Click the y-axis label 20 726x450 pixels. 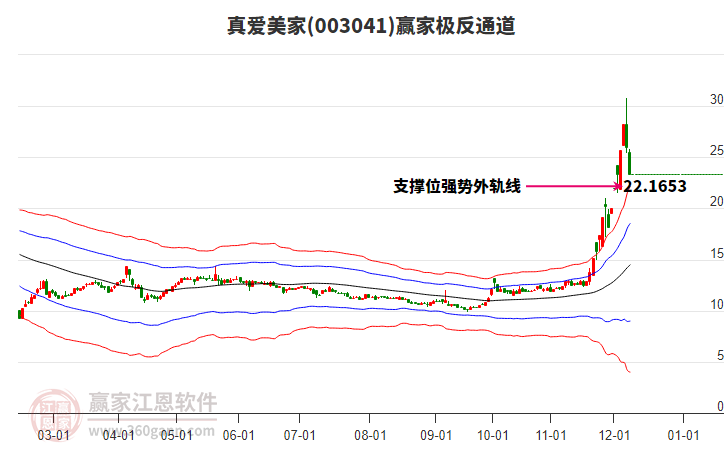point(716,201)
